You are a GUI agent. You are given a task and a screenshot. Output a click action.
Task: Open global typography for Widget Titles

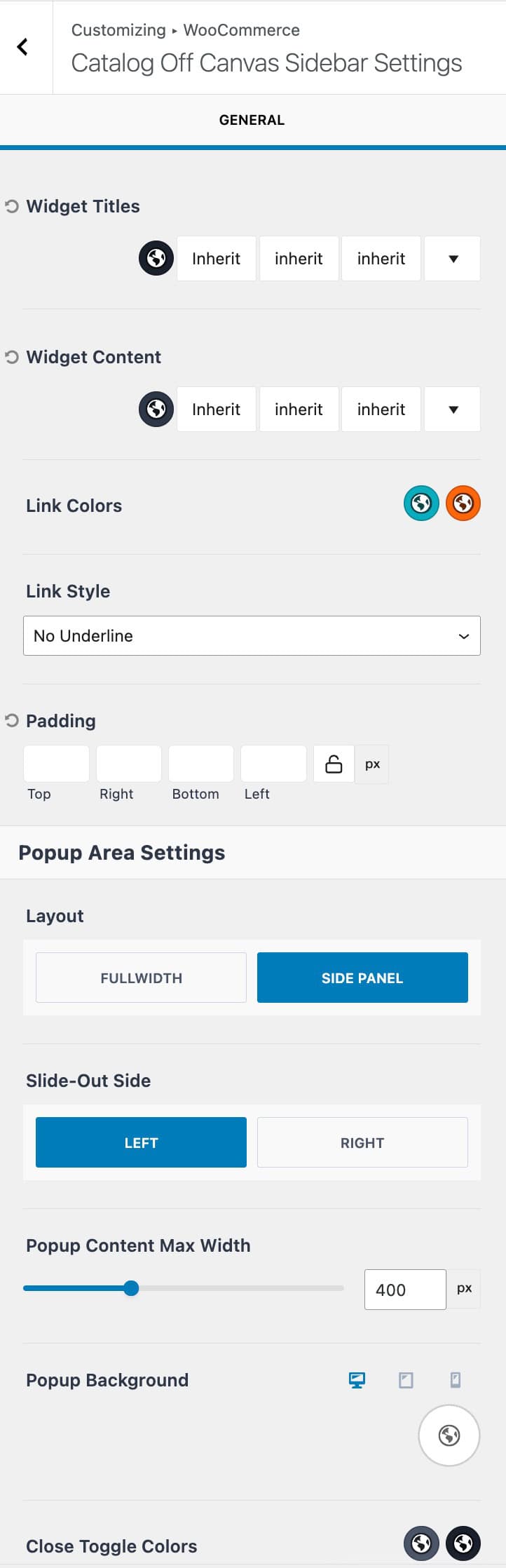pyautogui.click(x=155, y=258)
